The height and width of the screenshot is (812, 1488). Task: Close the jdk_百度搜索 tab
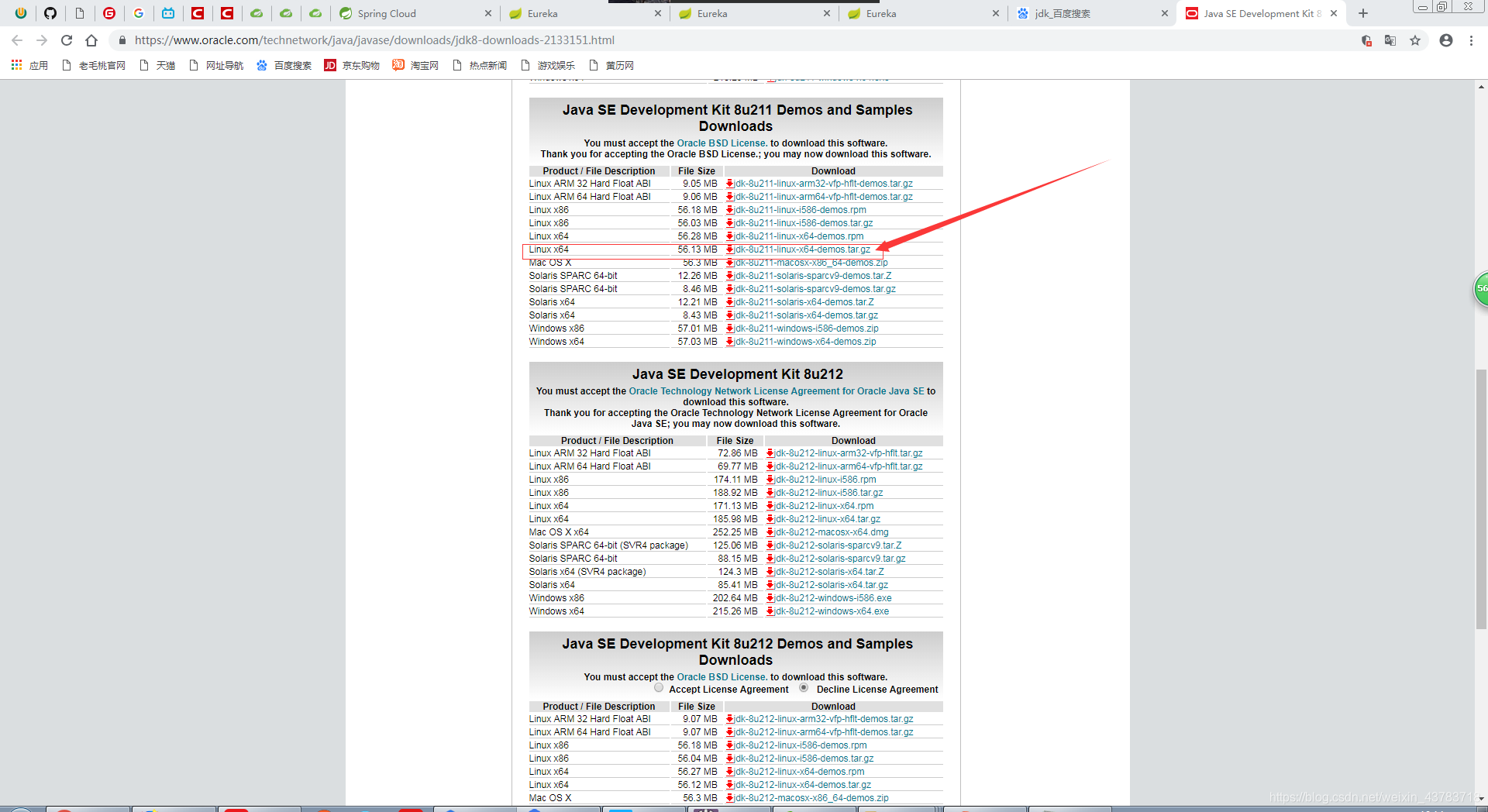[x=1165, y=13]
